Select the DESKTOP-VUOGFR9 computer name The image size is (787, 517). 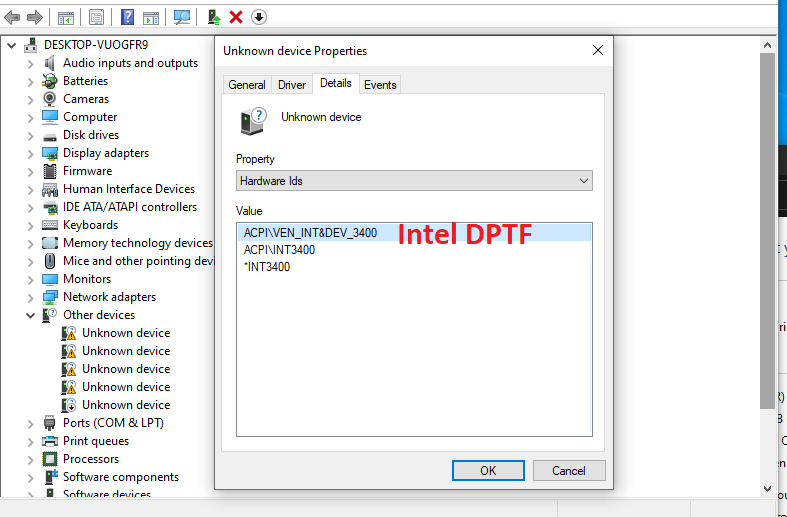[96, 45]
